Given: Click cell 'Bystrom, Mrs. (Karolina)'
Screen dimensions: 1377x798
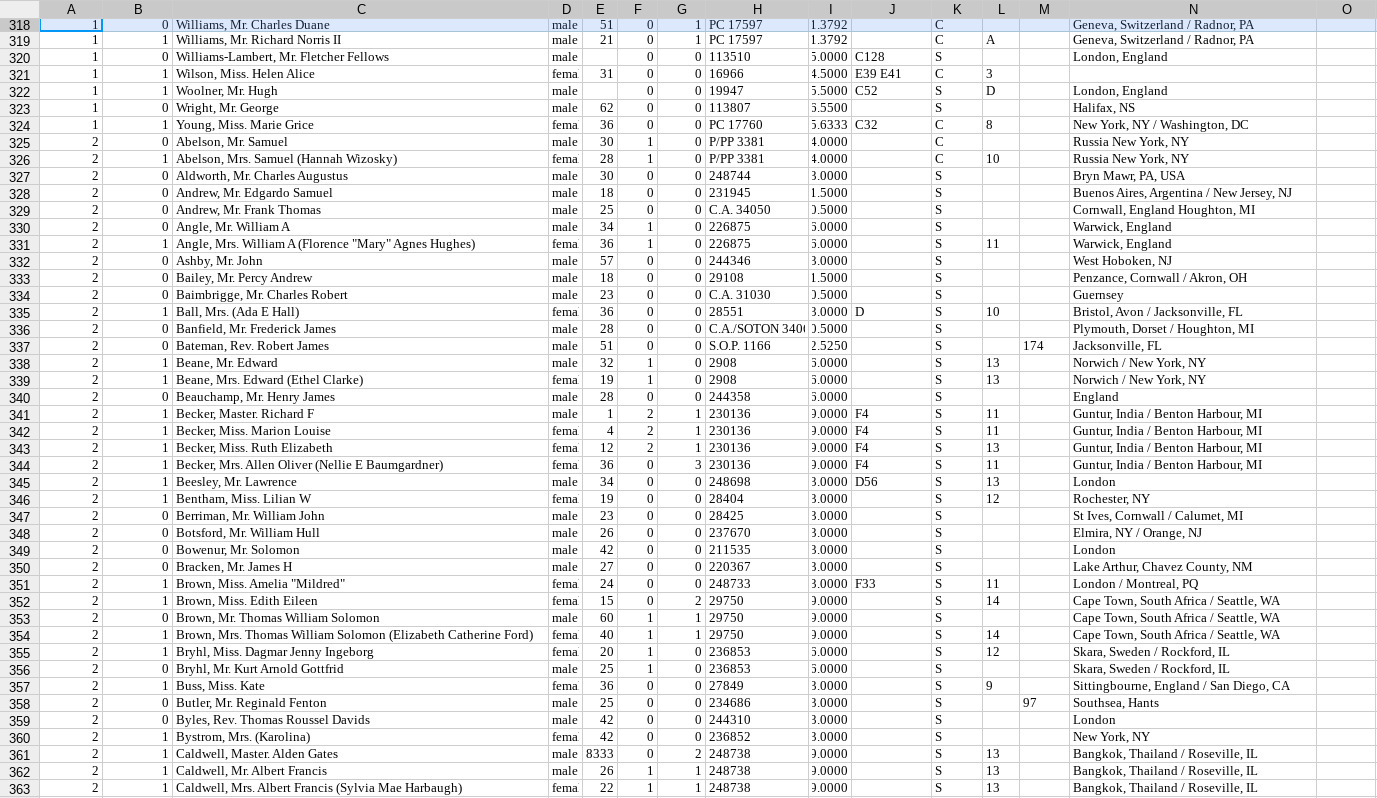Looking at the screenshot, I should [x=361, y=737].
